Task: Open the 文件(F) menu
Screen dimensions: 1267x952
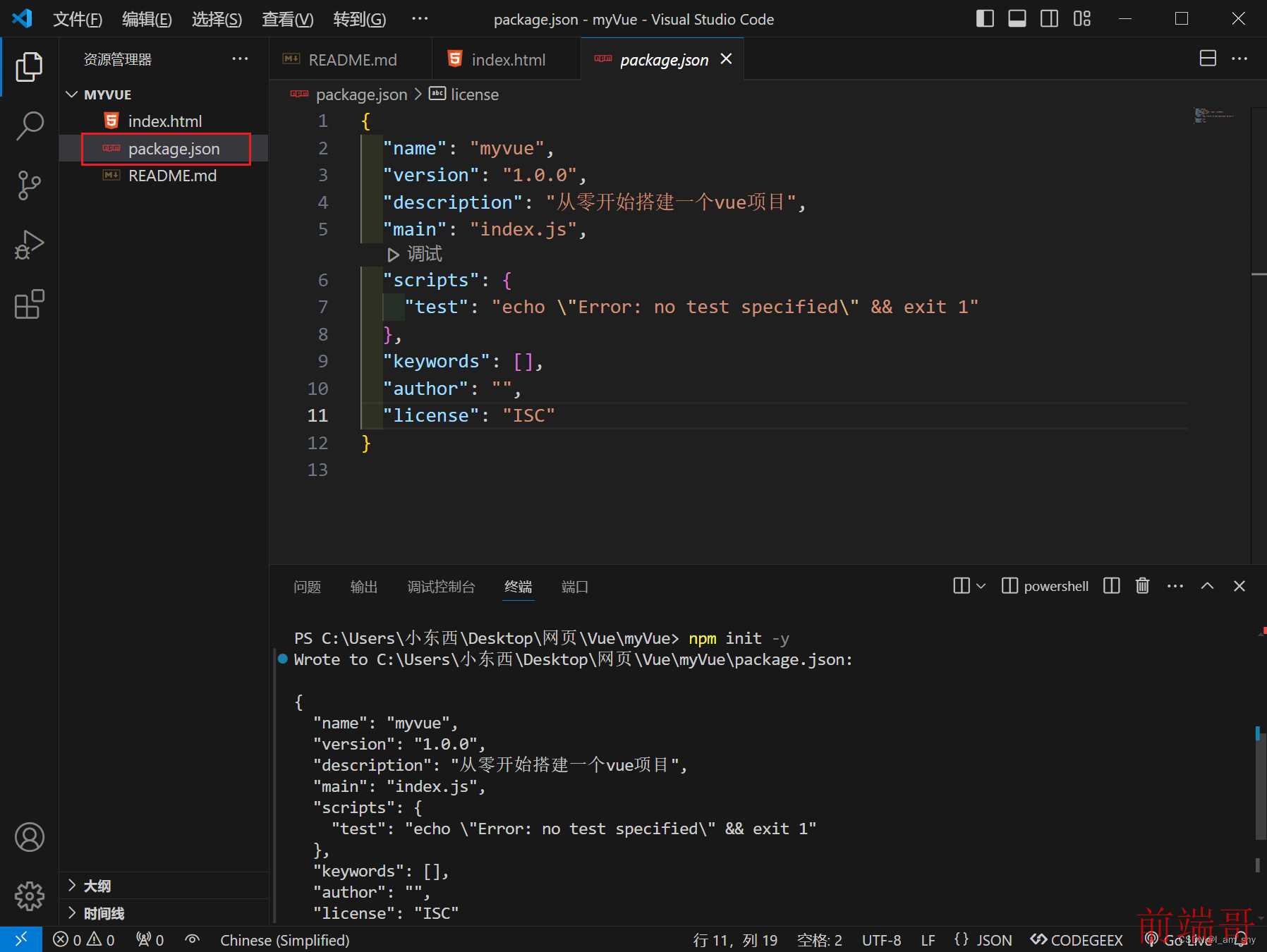Action: [78, 19]
